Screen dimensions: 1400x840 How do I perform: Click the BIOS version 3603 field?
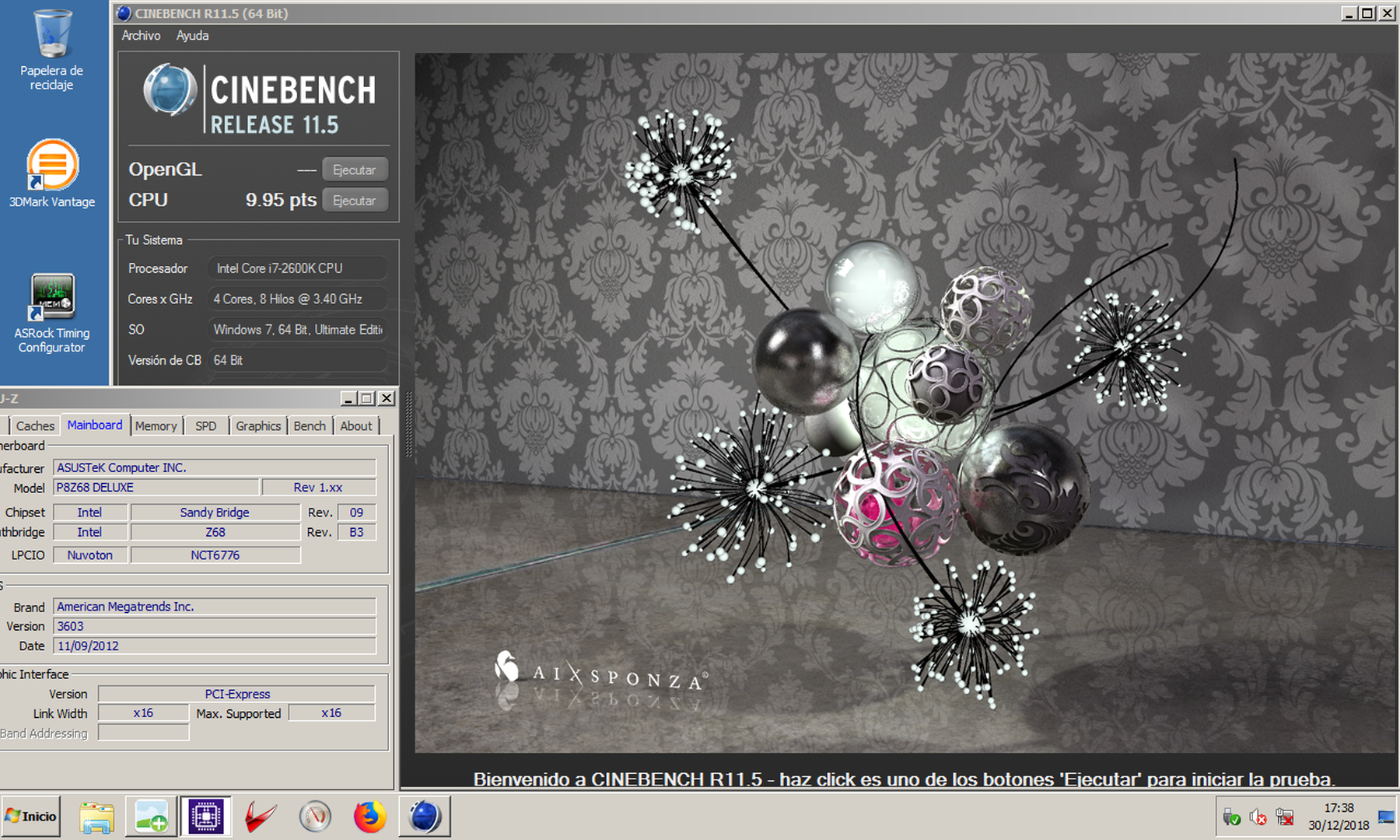215,626
